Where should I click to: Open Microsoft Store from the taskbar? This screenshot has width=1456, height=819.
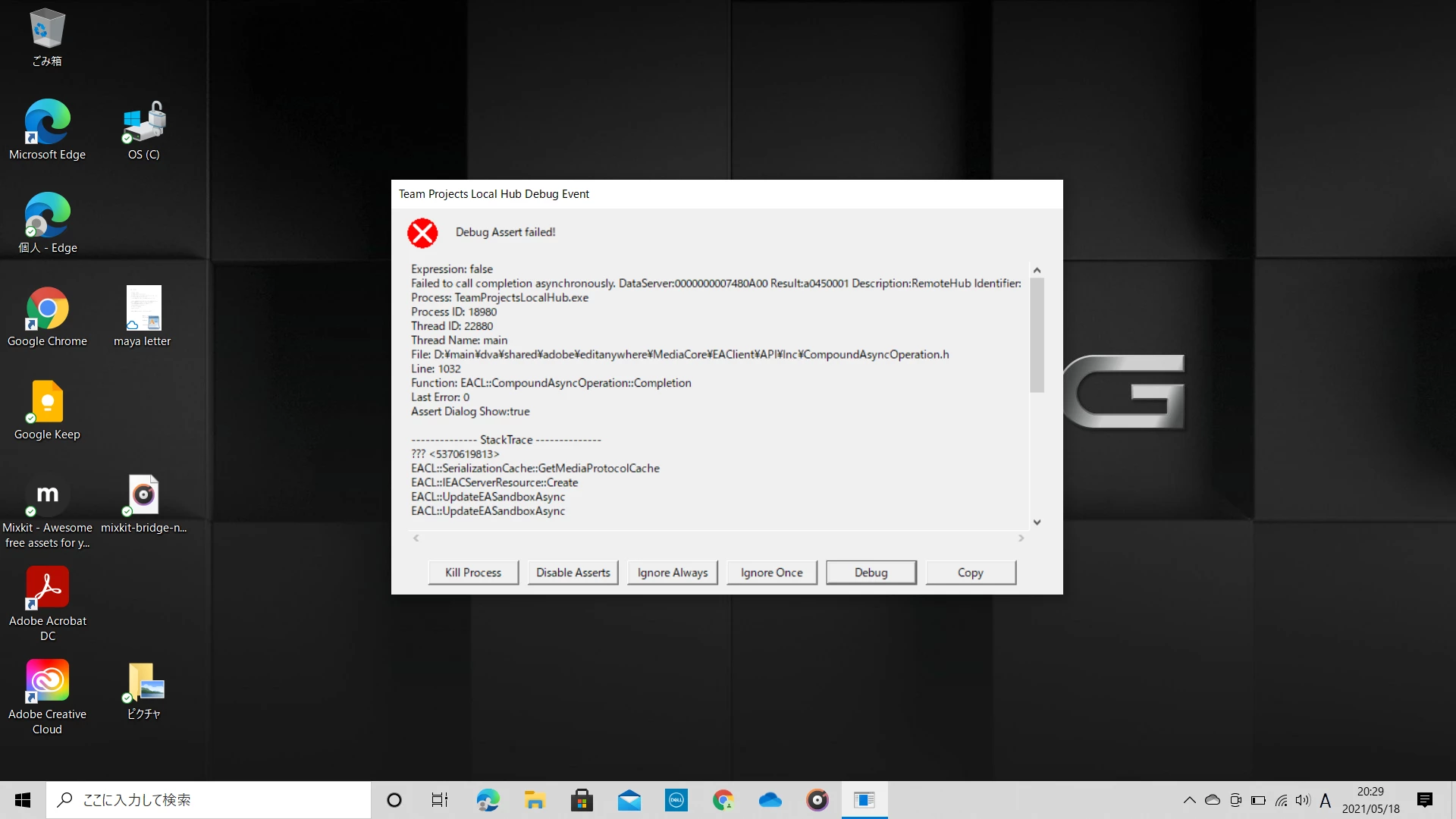[x=582, y=800]
